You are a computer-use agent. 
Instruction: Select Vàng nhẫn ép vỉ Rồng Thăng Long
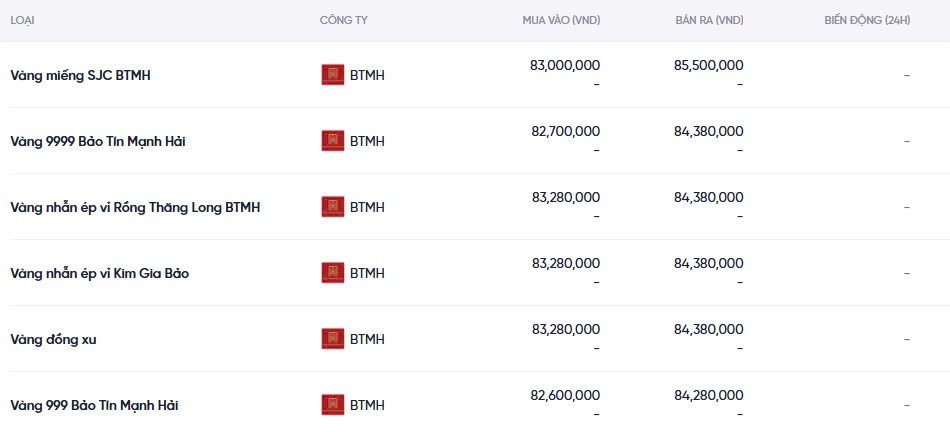point(135,207)
